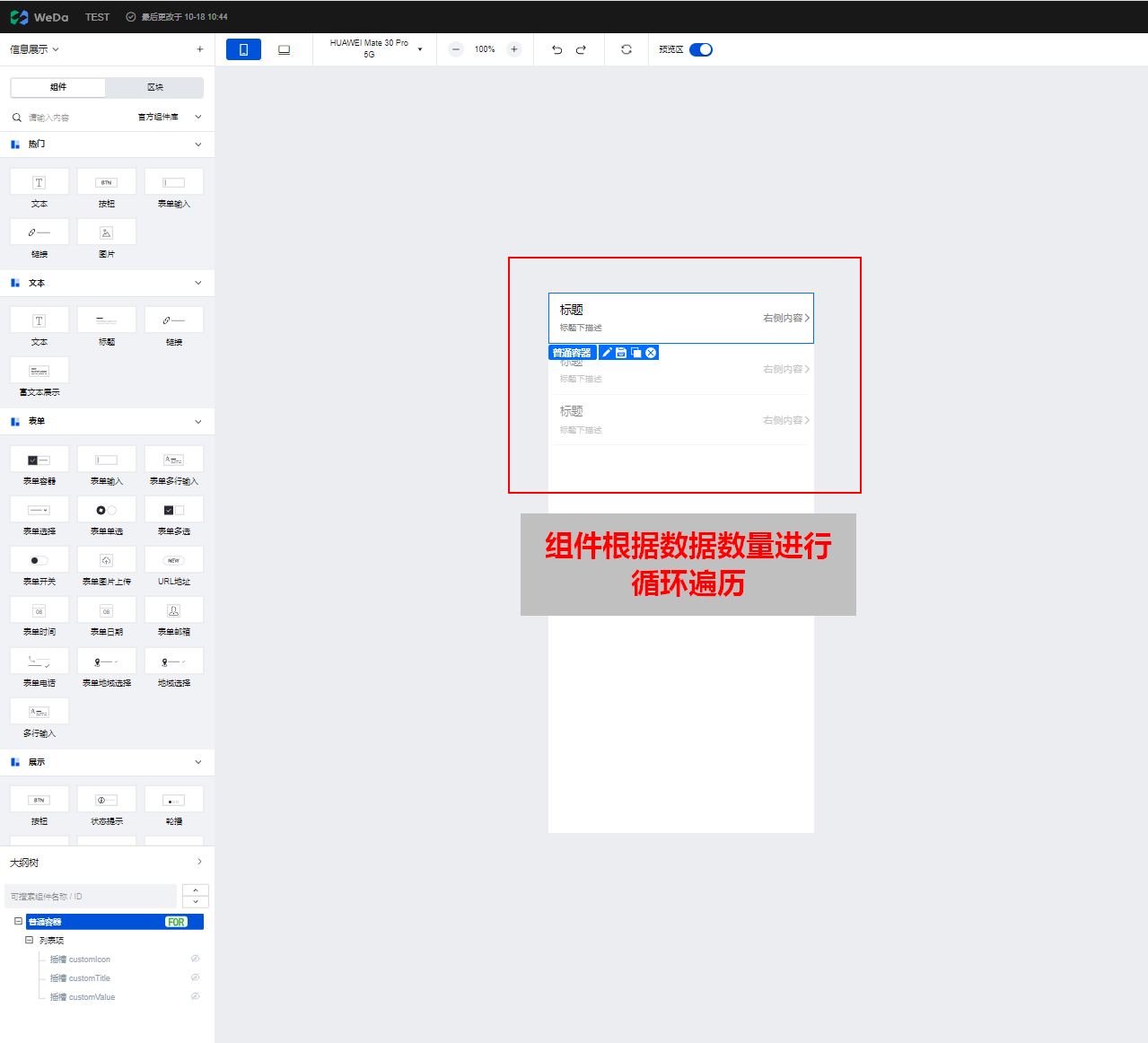Screen dimensions: 1148x1043
Task: Switch to desktop preview mode
Action: [284, 49]
